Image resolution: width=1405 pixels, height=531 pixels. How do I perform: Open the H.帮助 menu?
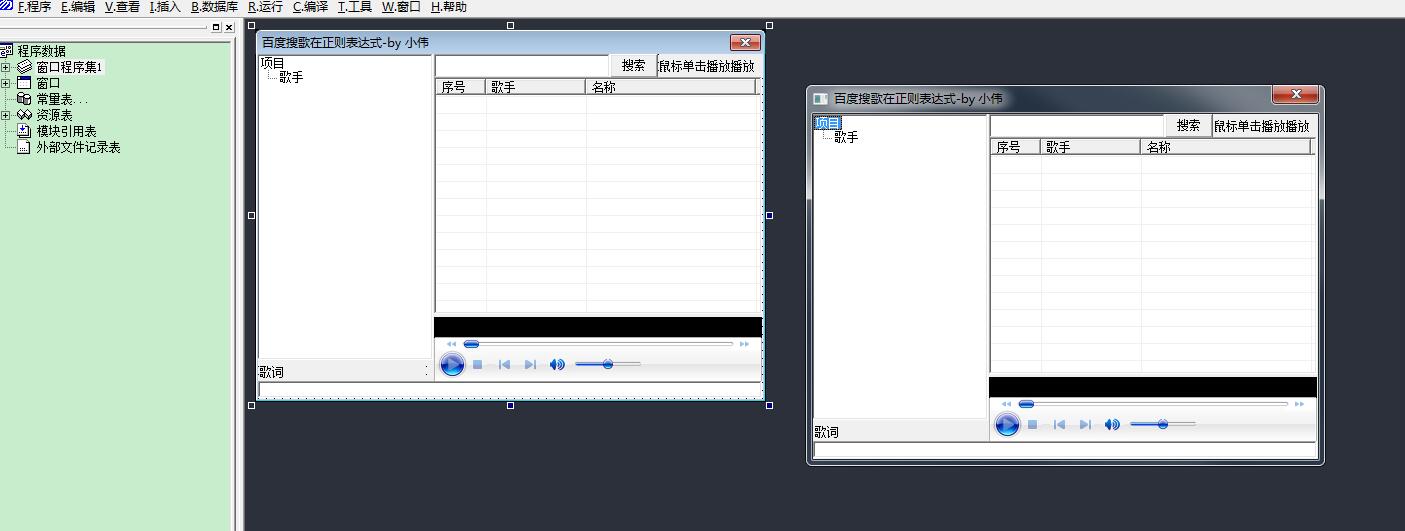[448, 7]
